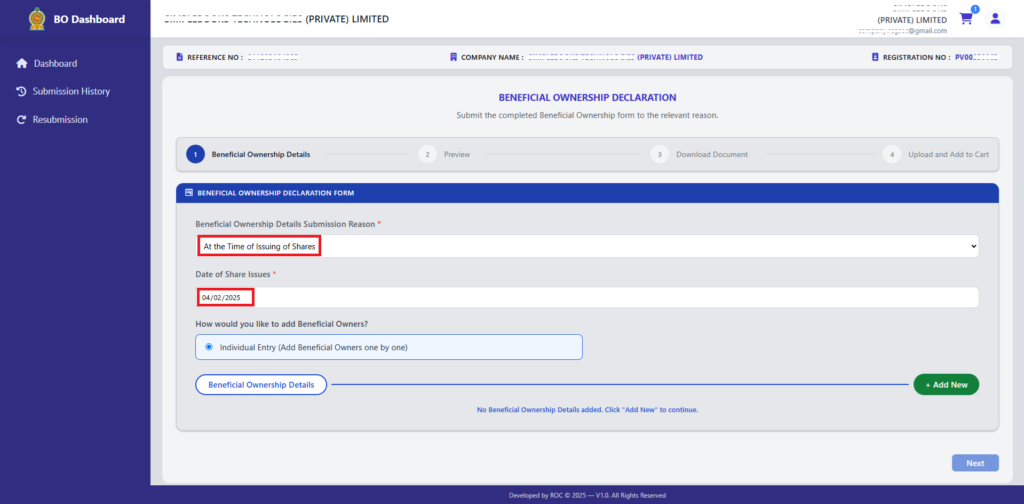Select the Individual Entry radio button

209,347
